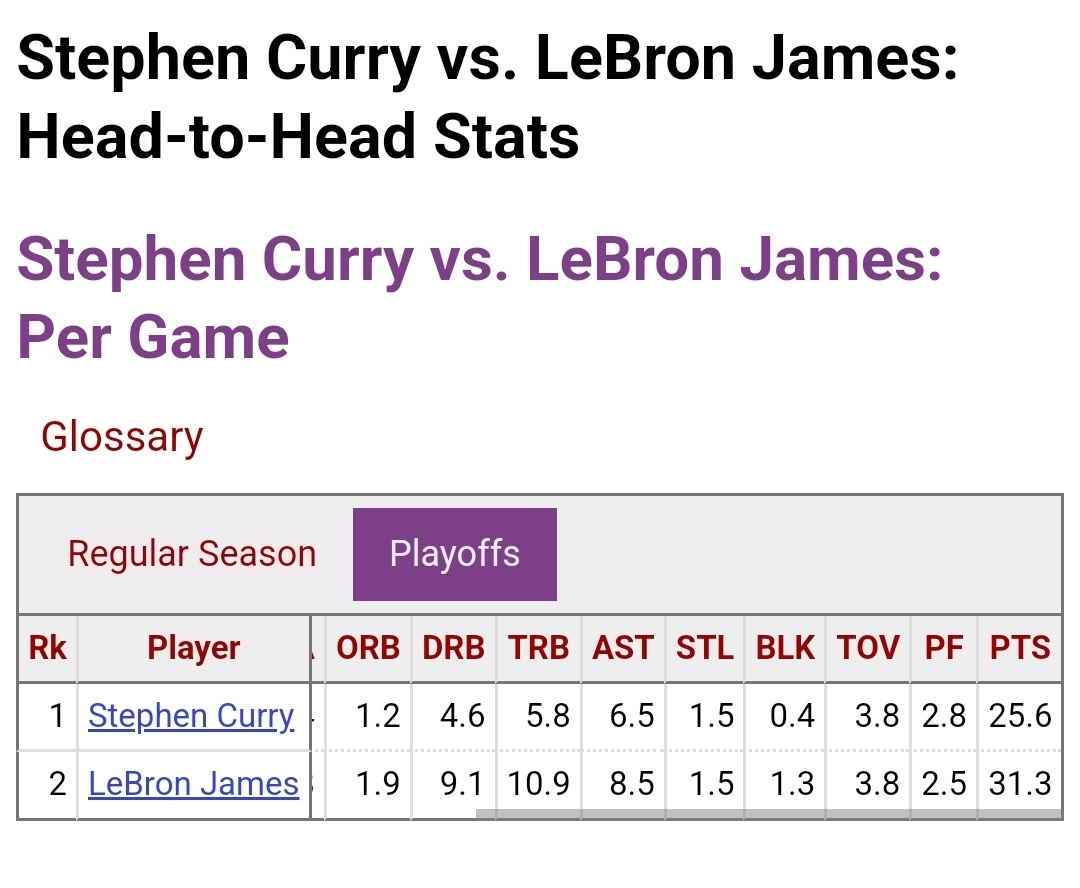Sort by the TRB column header
Screen dimensions: 1080x888
(x=538, y=648)
